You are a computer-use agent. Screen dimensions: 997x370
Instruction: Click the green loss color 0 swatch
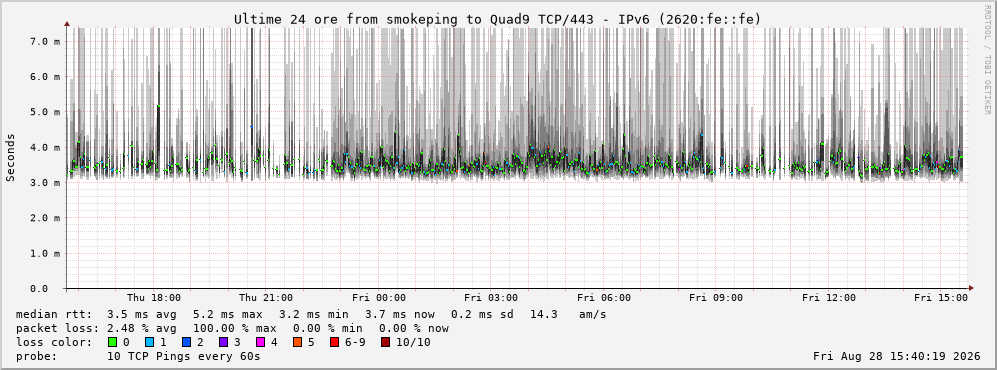click(113, 342)
